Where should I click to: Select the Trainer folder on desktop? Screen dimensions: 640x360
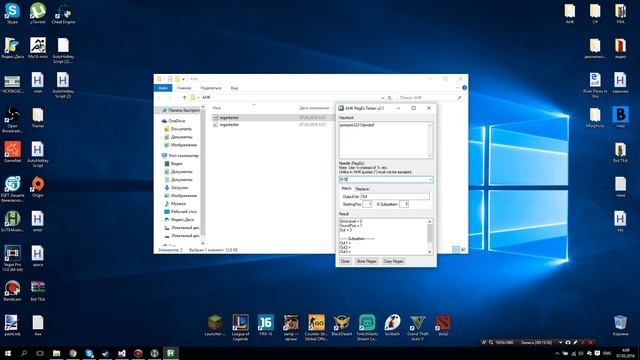[x=38, y=117]
